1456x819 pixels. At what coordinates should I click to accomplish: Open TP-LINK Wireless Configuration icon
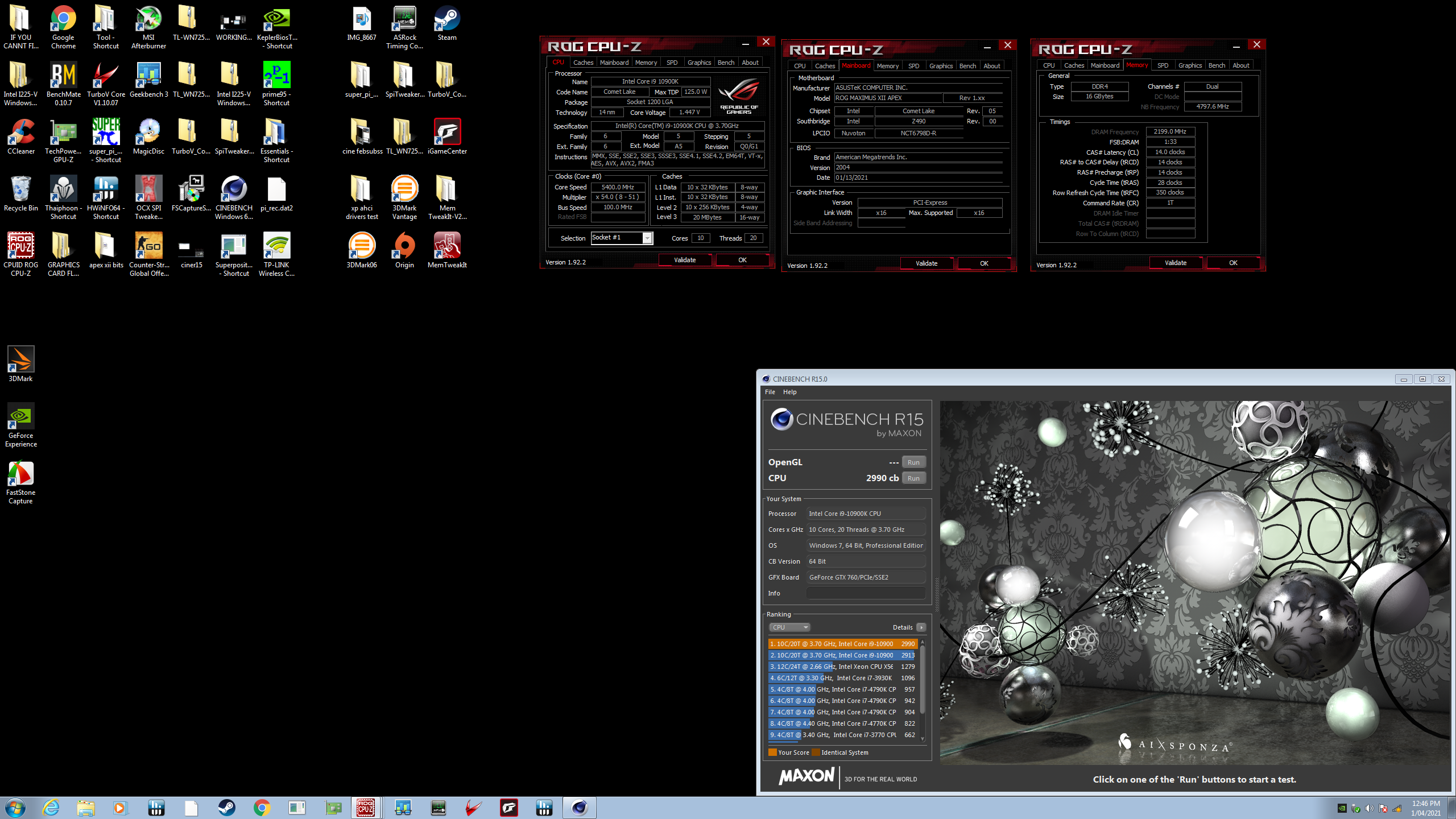point(276,254)
